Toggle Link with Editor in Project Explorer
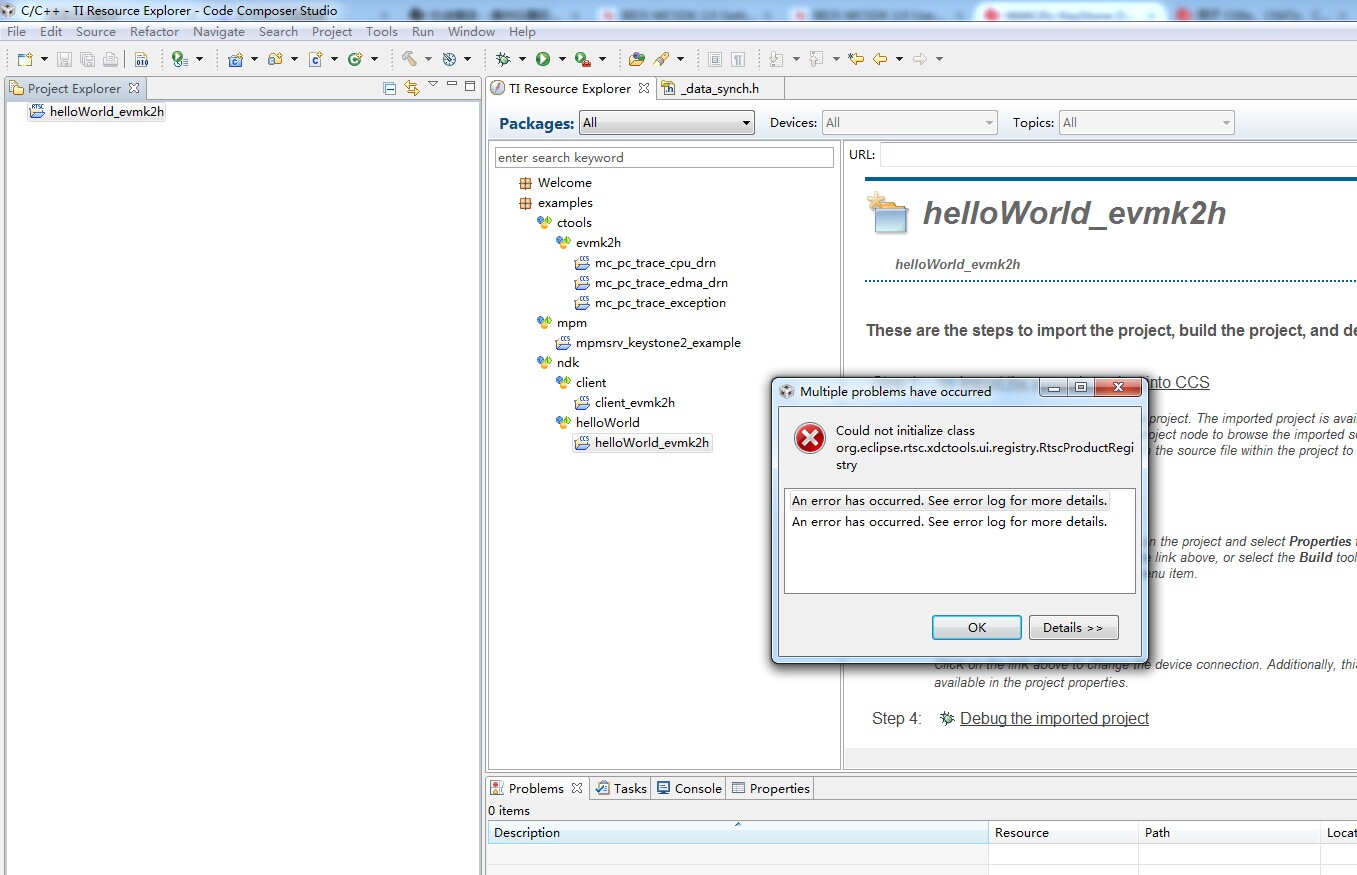 pyautogui.click(x=411, y=88)
